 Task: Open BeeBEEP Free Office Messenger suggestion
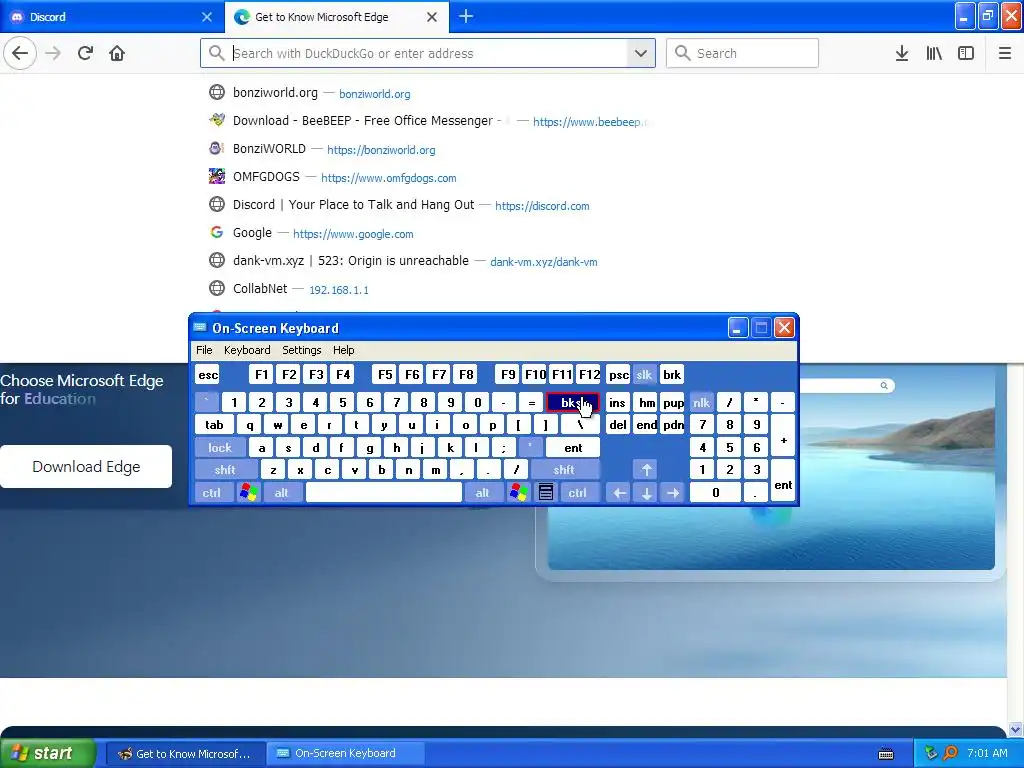428,121
